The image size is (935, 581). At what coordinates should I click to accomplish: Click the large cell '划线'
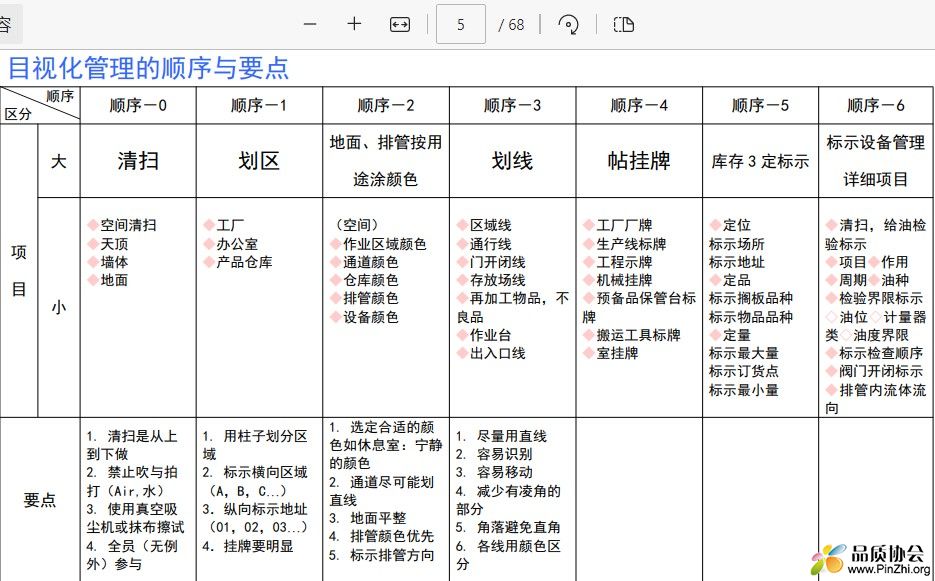click(512, 160)
